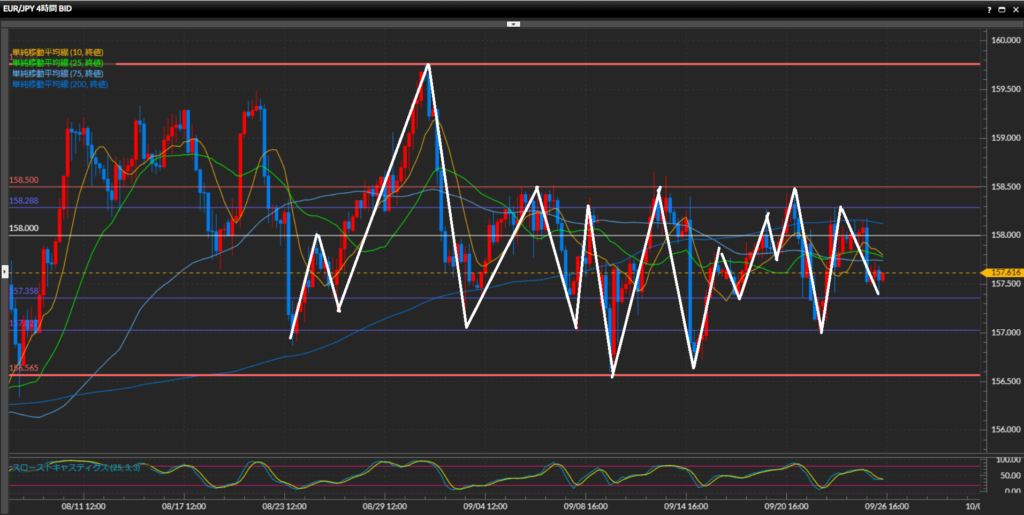Image resolution: width=1024 pixels, height=515 pixels.
Task: Select the 75-period moving average label
Action: click(x=57, y=74)
